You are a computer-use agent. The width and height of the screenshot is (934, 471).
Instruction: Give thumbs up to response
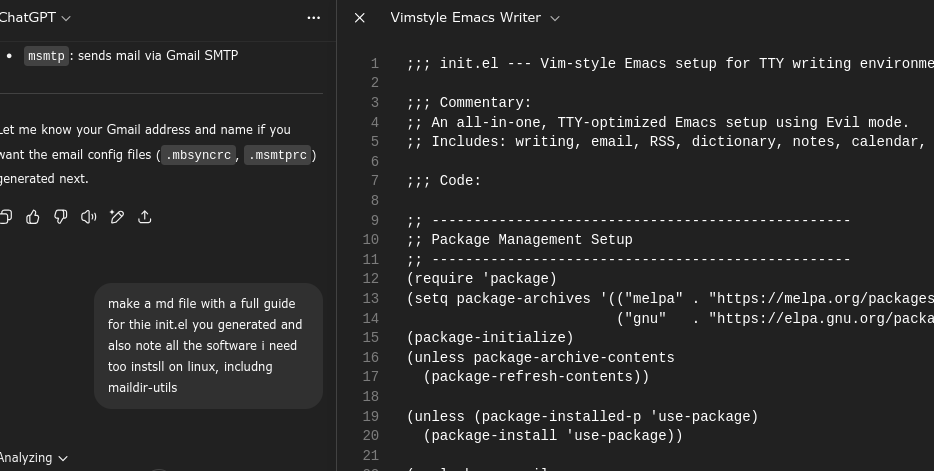coord(33,217)
